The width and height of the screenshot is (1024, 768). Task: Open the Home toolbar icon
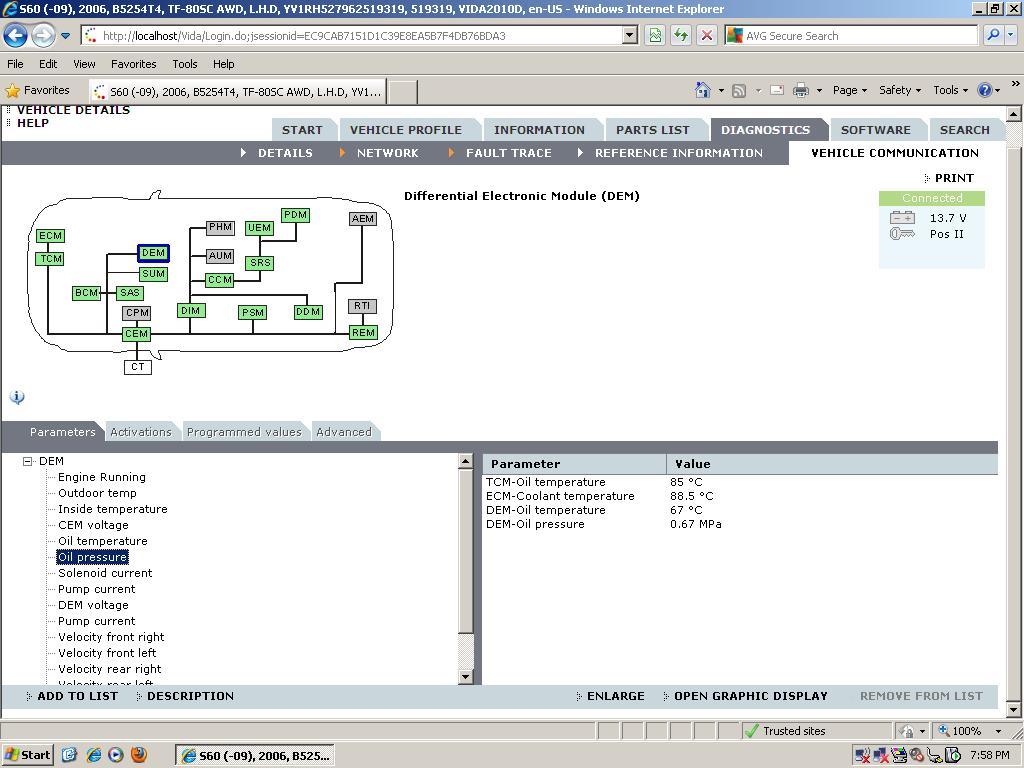tap(703, 90)
